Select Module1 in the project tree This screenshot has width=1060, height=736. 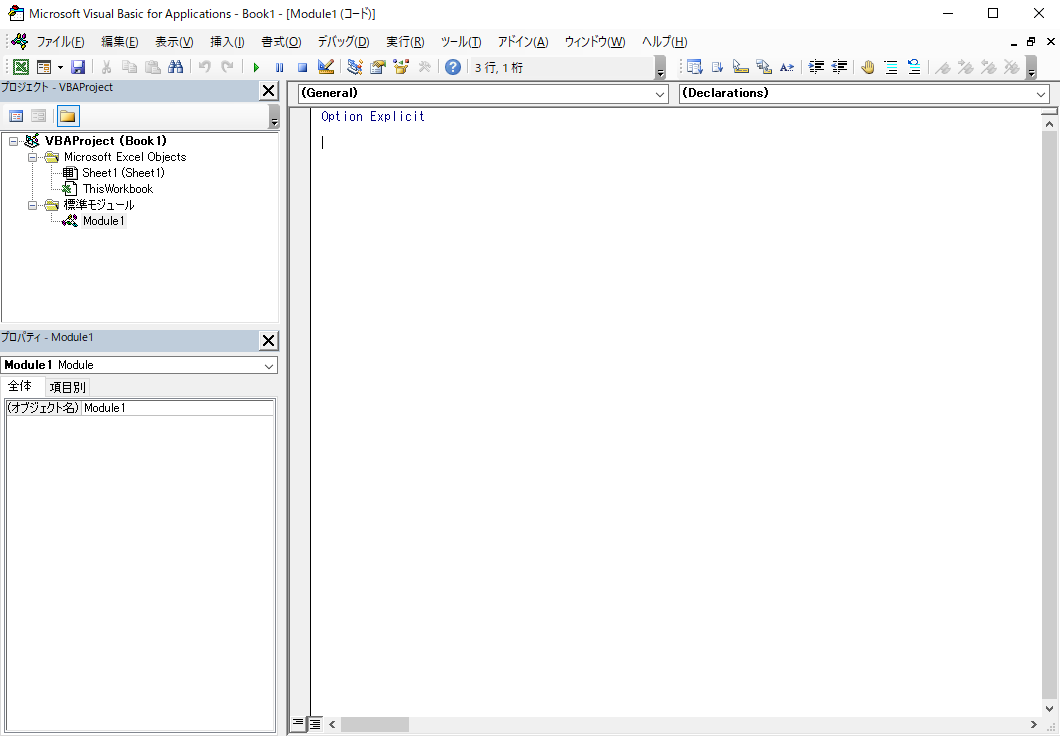click(103, 221)
